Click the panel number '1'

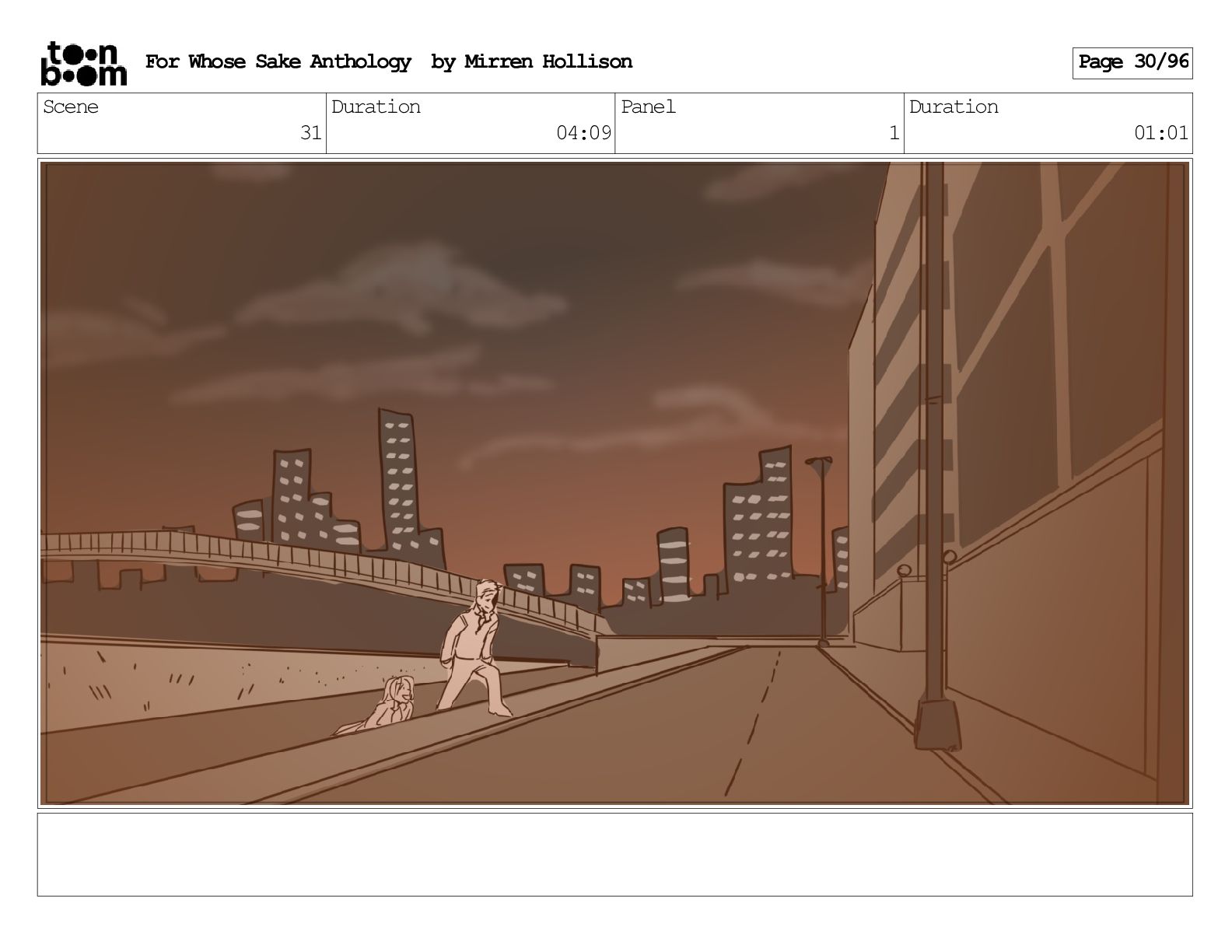tap(894, 133)
